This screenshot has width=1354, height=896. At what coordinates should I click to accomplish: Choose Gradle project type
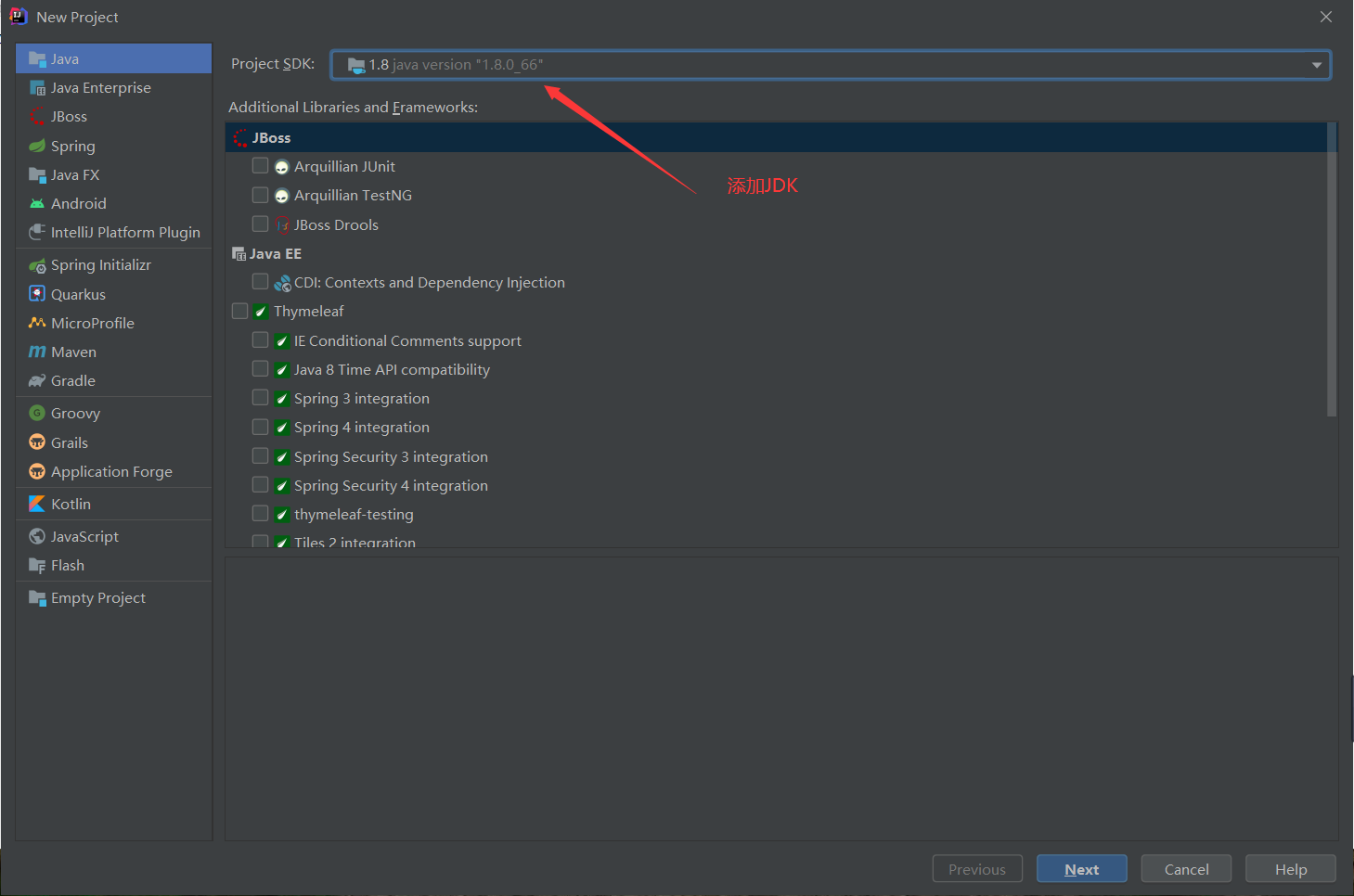click(x=113, y=381)
